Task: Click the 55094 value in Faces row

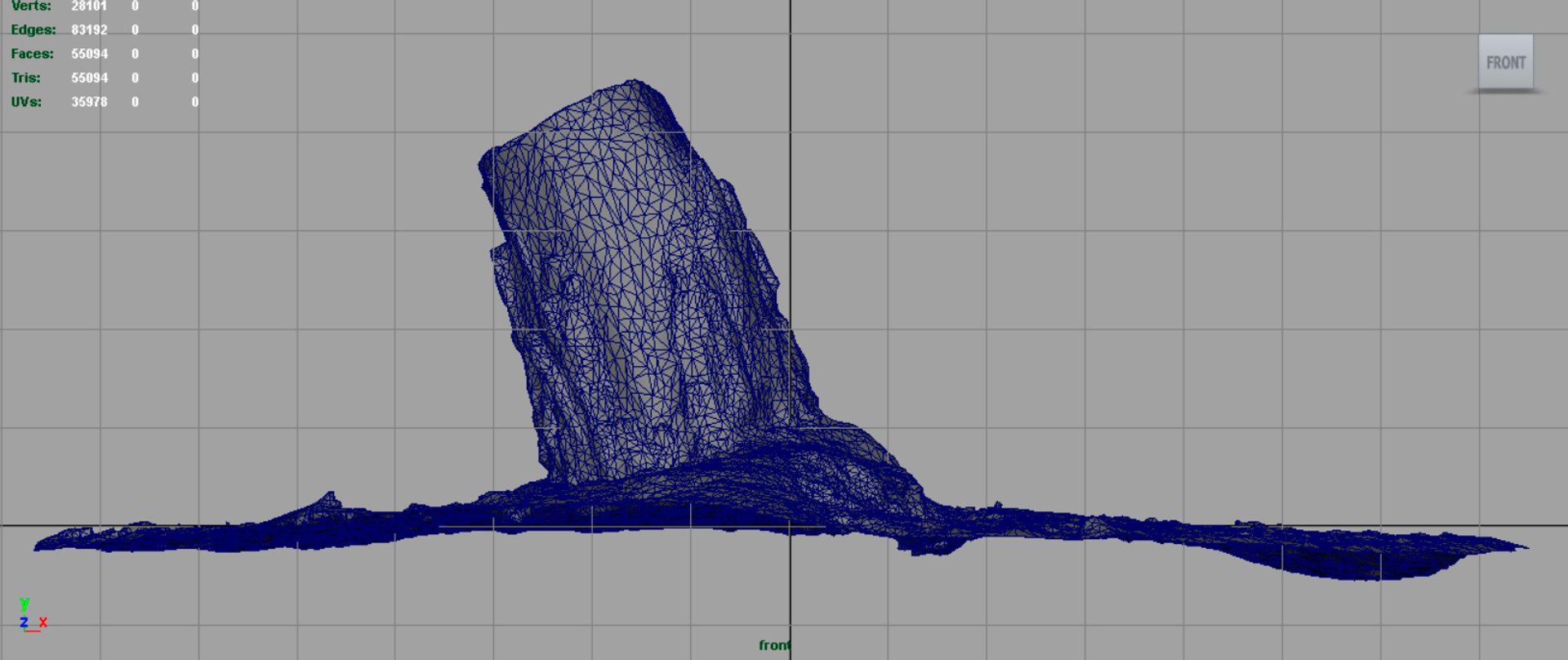Action: [x=89, y=54]
